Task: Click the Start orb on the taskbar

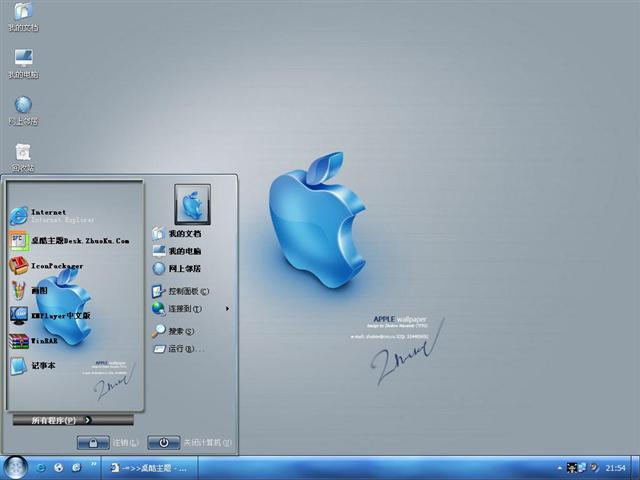Action: [15, 466]
